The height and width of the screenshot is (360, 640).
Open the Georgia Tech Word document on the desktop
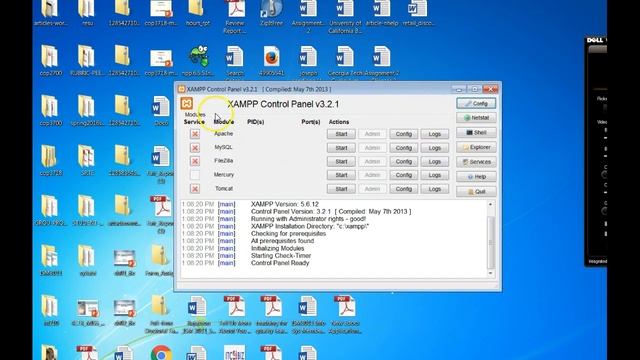coord(345,60)
